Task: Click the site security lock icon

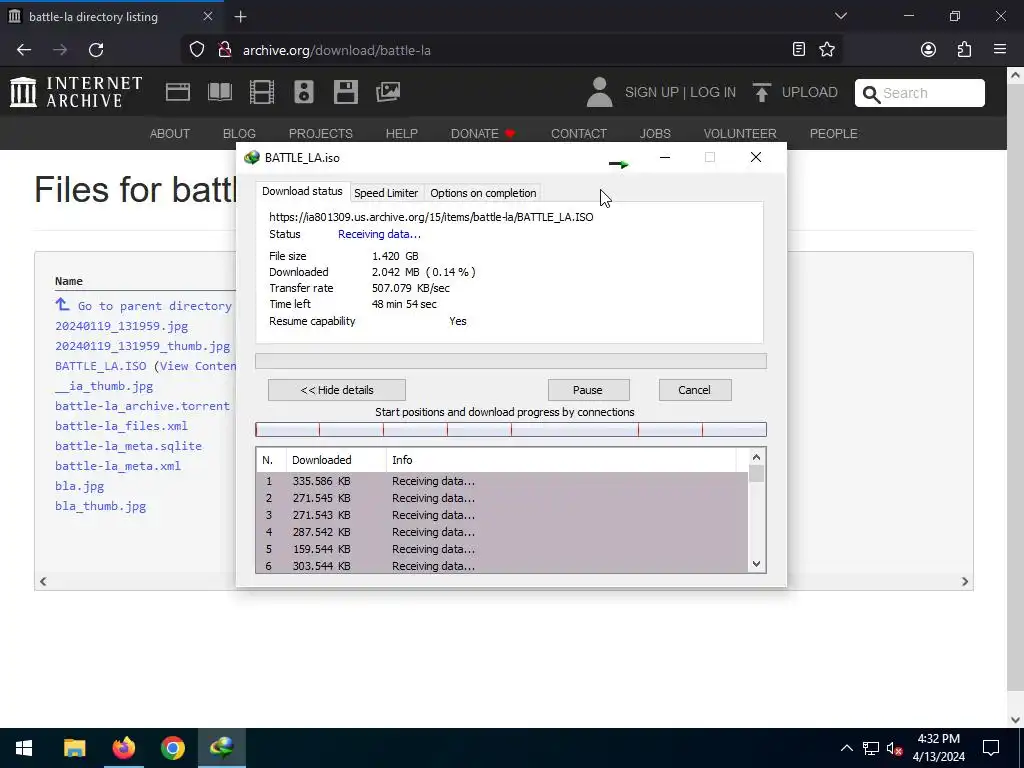Action: click(x=225, y=50)
